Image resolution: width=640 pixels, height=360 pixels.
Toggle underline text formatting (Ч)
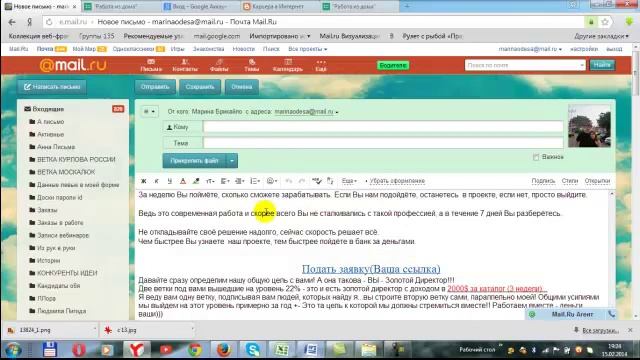click(169, 181)
